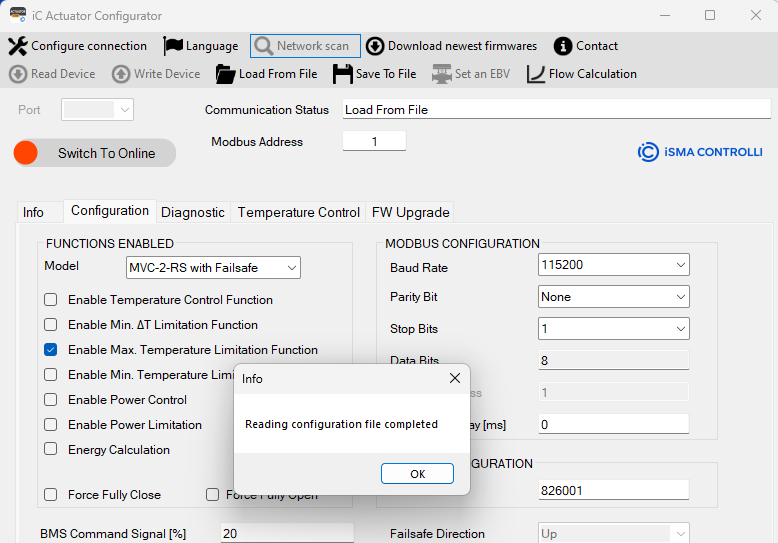Click the Configure connection wrench icon
The height and width of the screenshot is (543, 778).
[x=18, y=46]
